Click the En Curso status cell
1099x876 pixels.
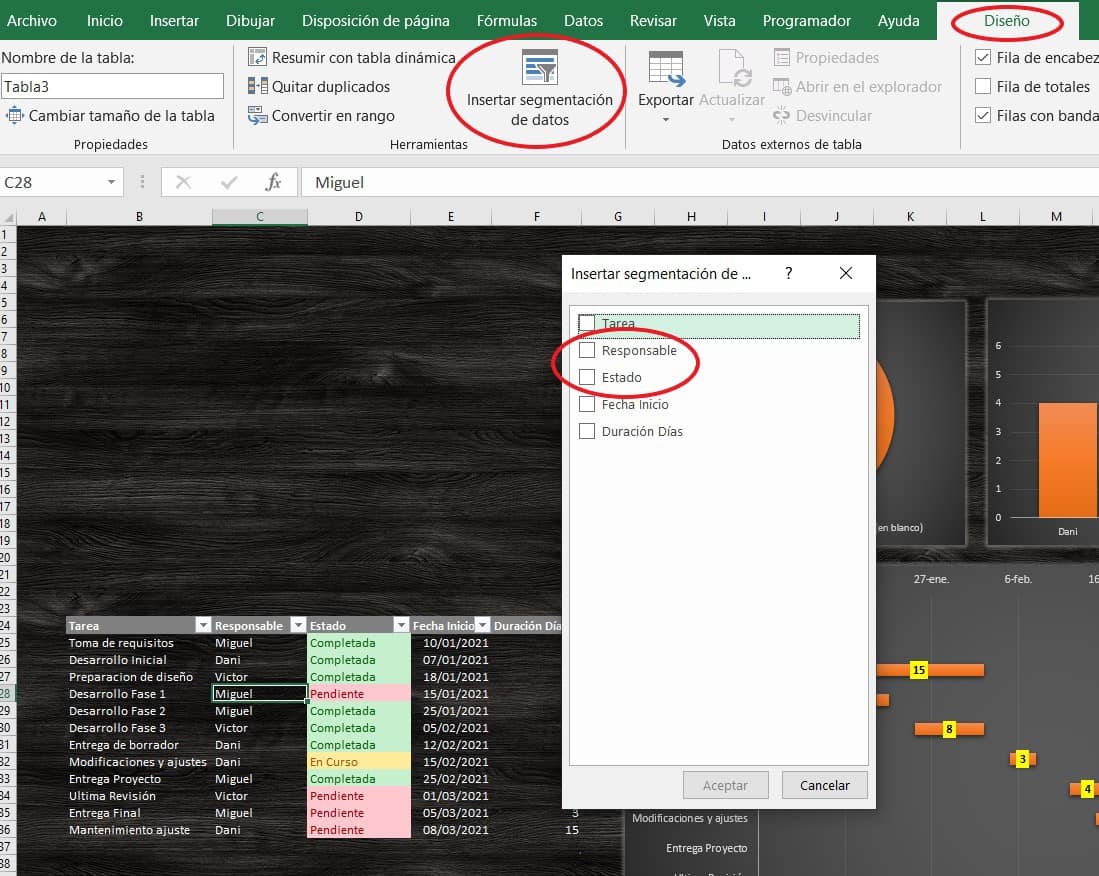359,762
